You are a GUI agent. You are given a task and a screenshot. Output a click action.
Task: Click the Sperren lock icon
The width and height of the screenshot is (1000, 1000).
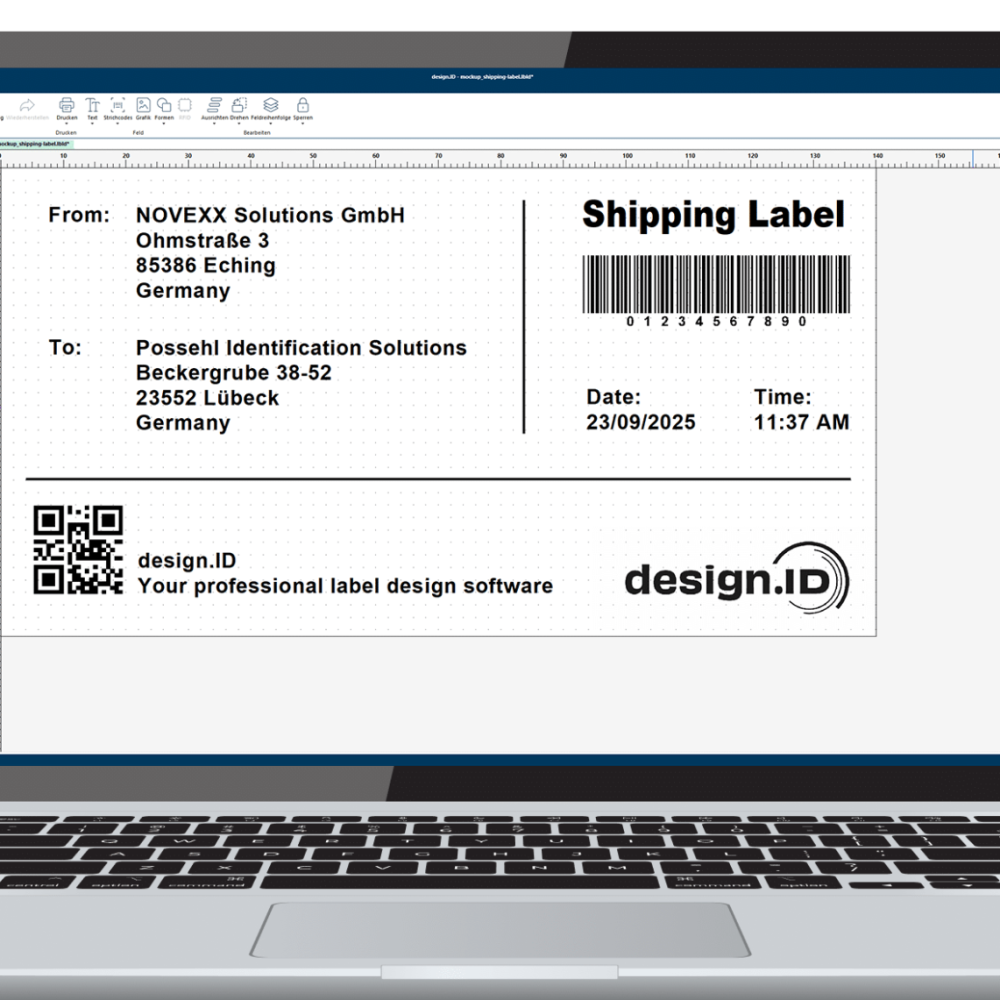coord(302,105)
